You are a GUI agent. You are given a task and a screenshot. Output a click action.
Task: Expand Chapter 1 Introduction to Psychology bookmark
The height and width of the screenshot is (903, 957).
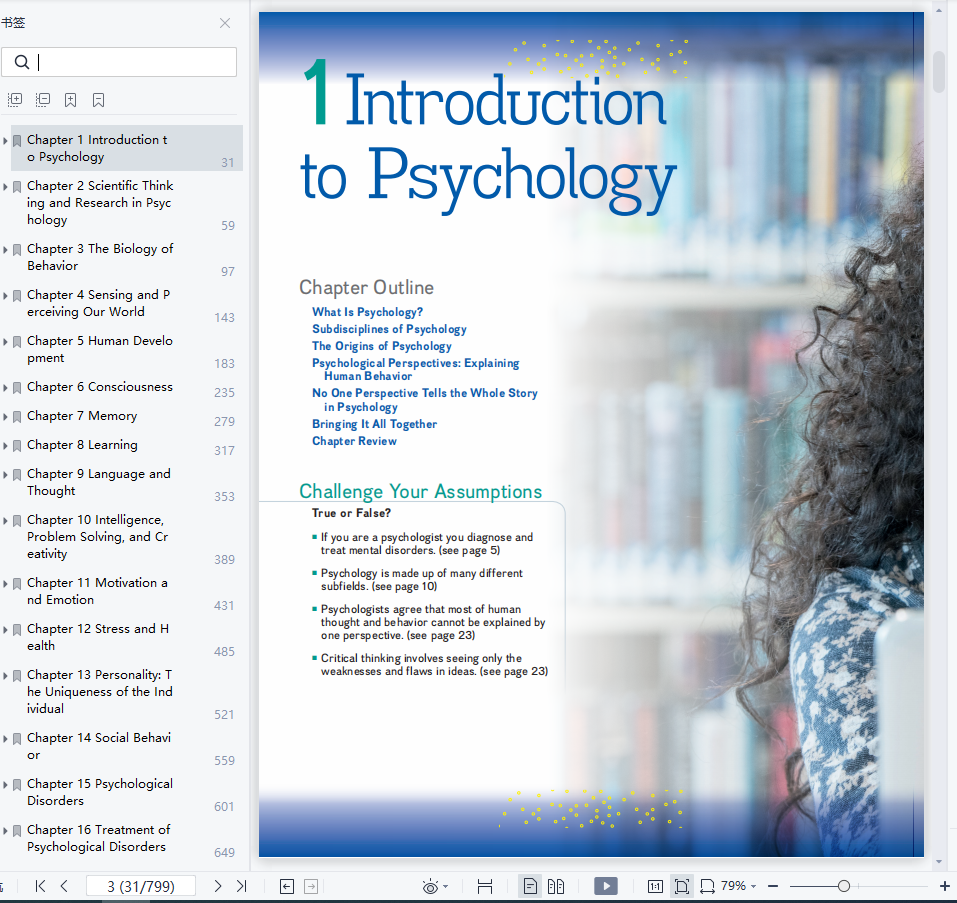(5, 141)
